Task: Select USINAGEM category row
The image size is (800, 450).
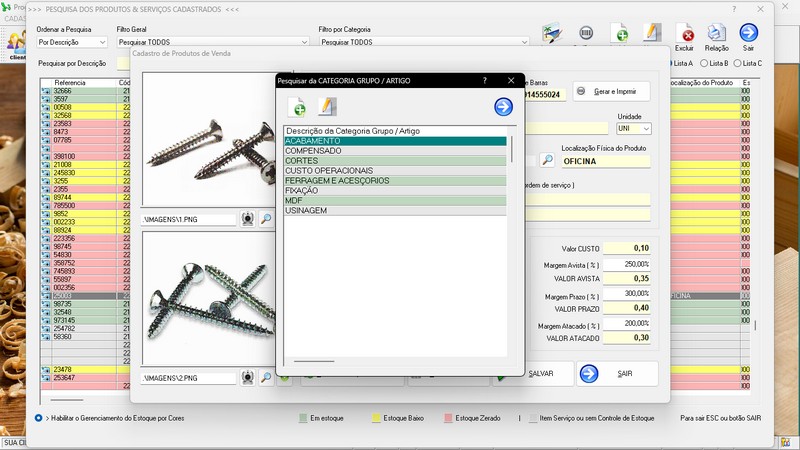Action: tap(395, 211)
